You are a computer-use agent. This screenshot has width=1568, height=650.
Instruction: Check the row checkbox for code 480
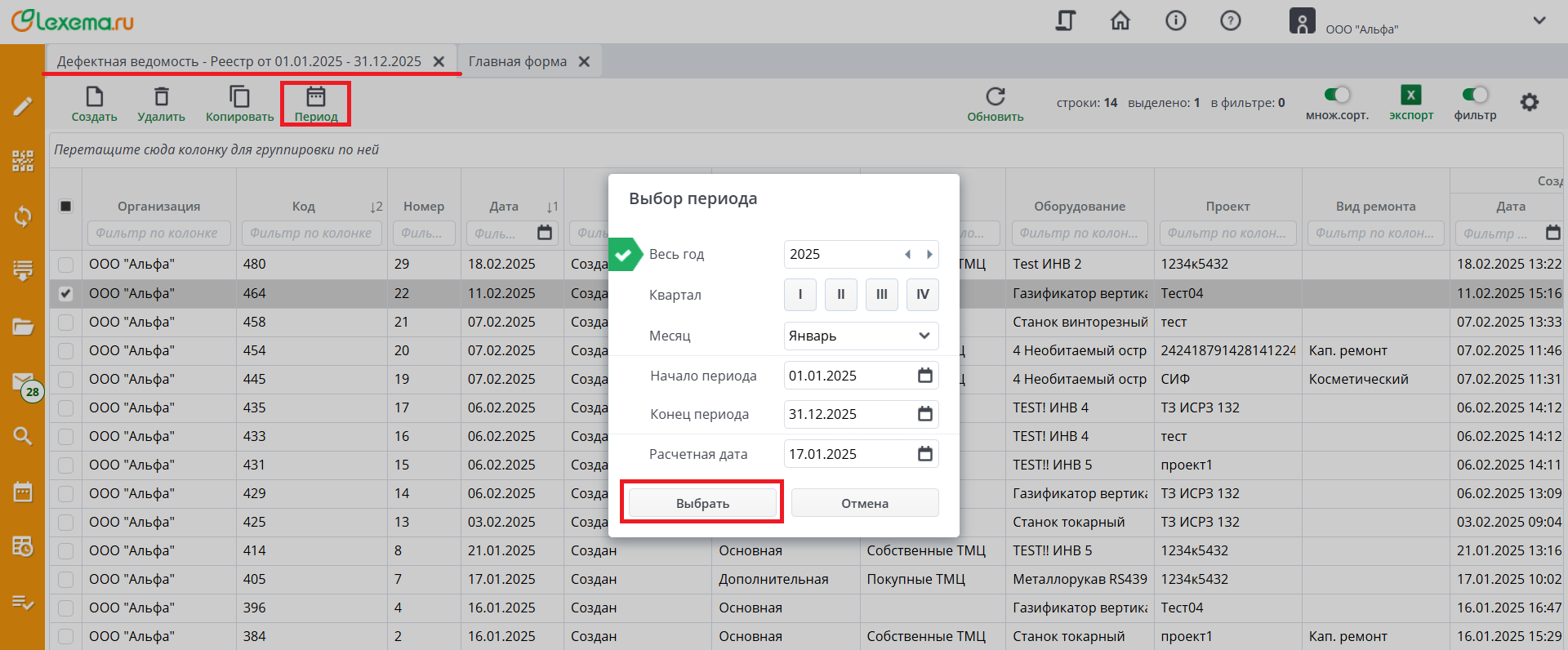pos(66,265)
